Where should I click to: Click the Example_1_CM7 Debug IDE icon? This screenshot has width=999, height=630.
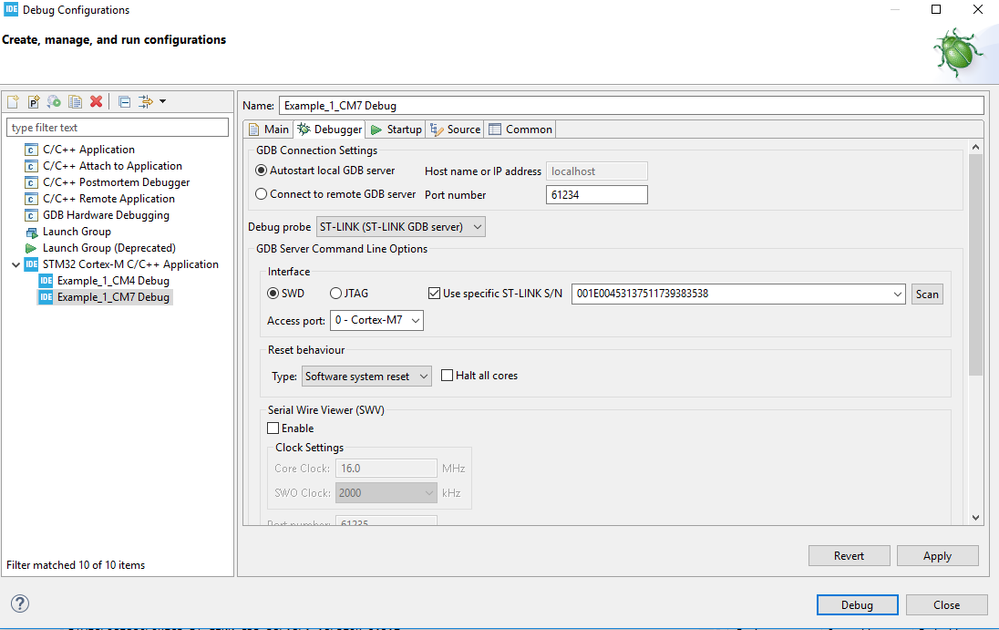click(46, 297)
